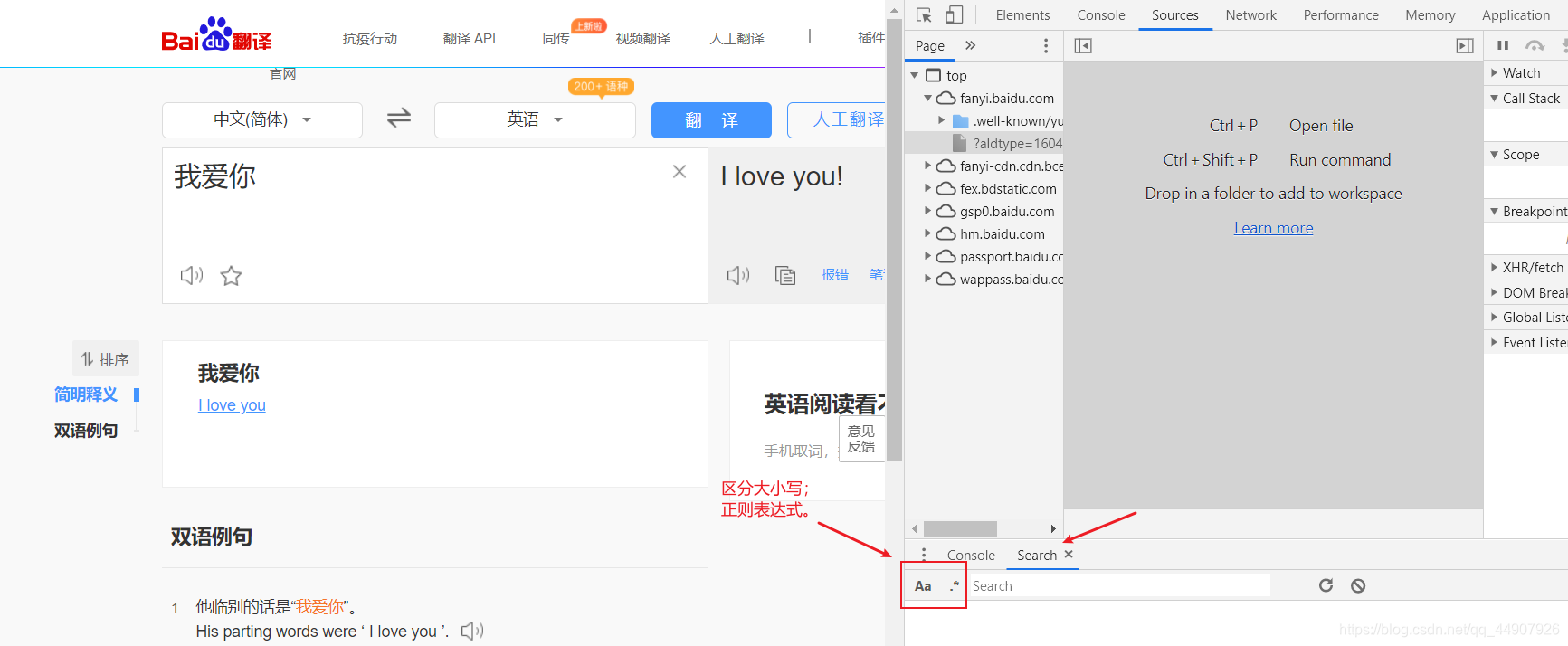Favorite the translation with star icon
This screenshot has height=646, width=1568.
[x=232, y=275]
